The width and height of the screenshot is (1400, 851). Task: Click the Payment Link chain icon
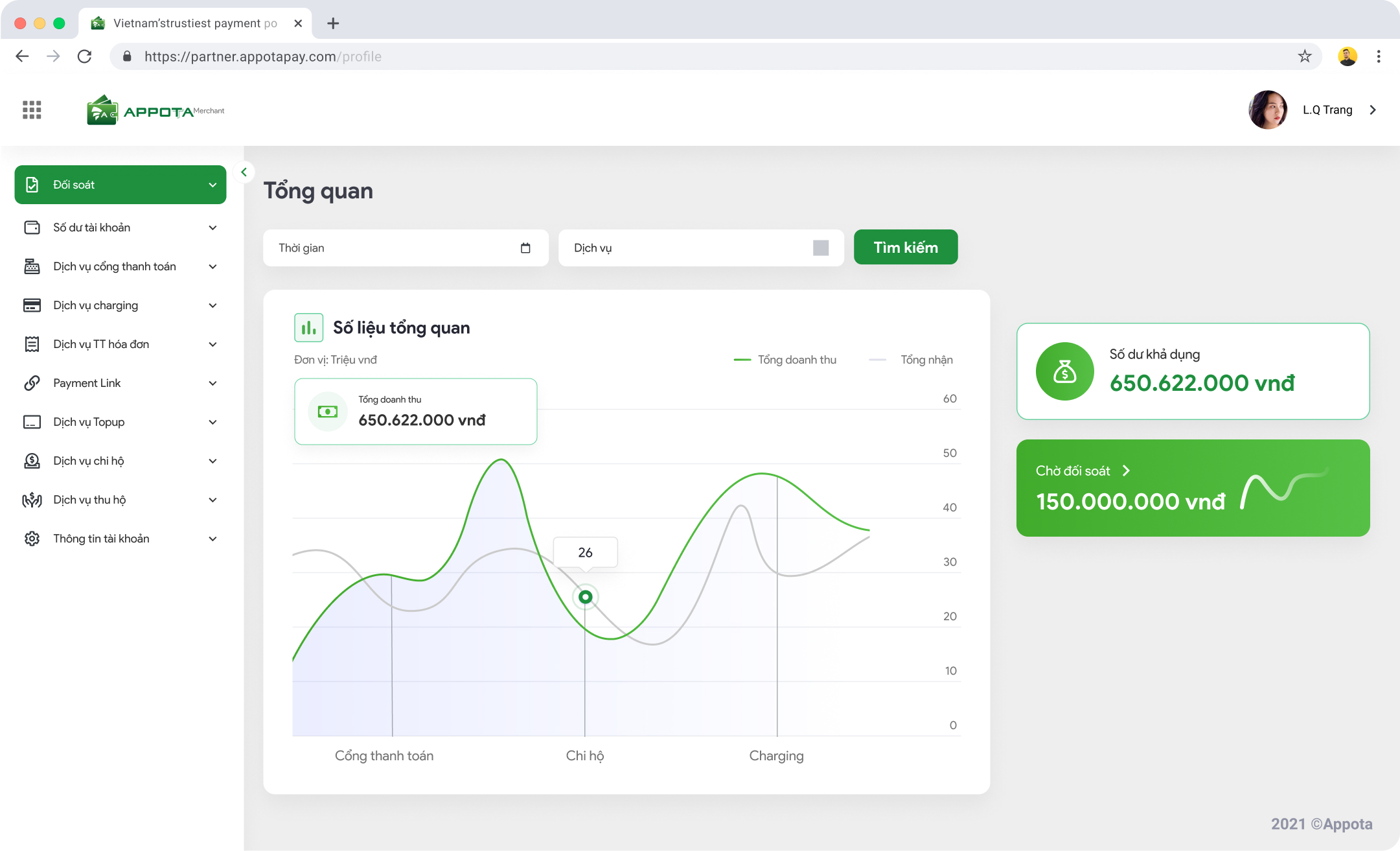pos(32,383)
